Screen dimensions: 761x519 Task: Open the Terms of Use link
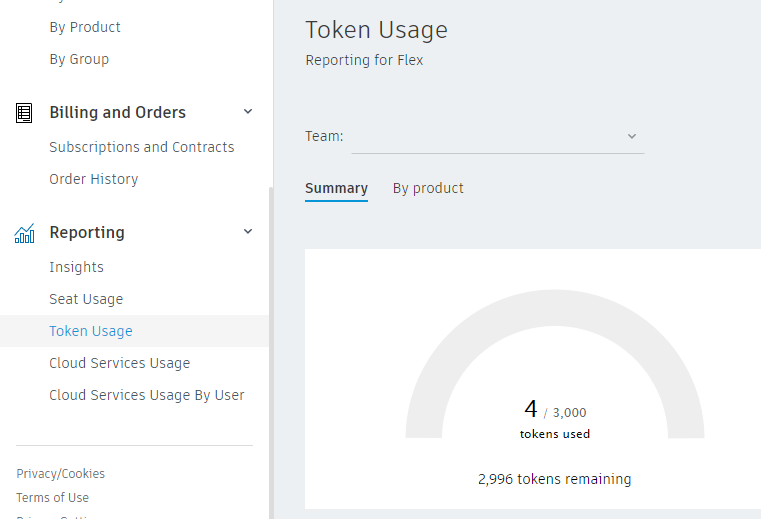52,498
